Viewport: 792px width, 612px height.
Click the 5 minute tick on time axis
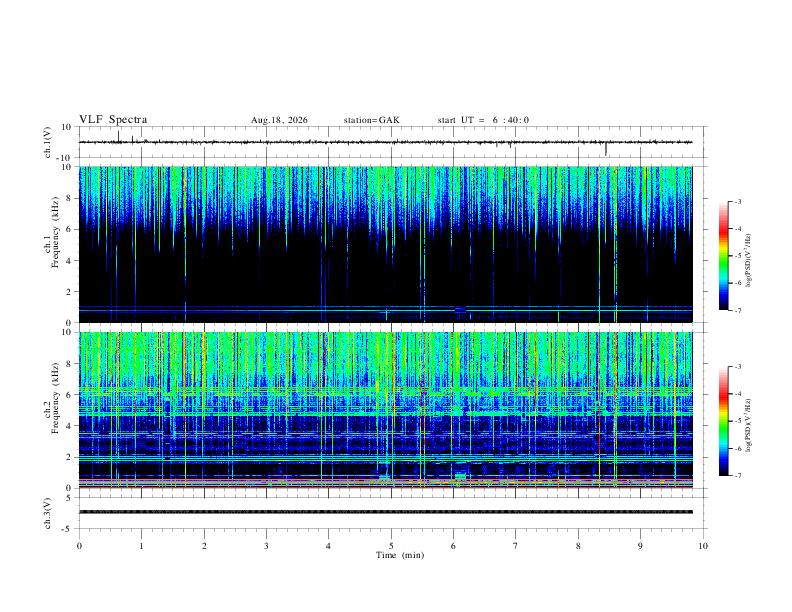tap(391, 546)
